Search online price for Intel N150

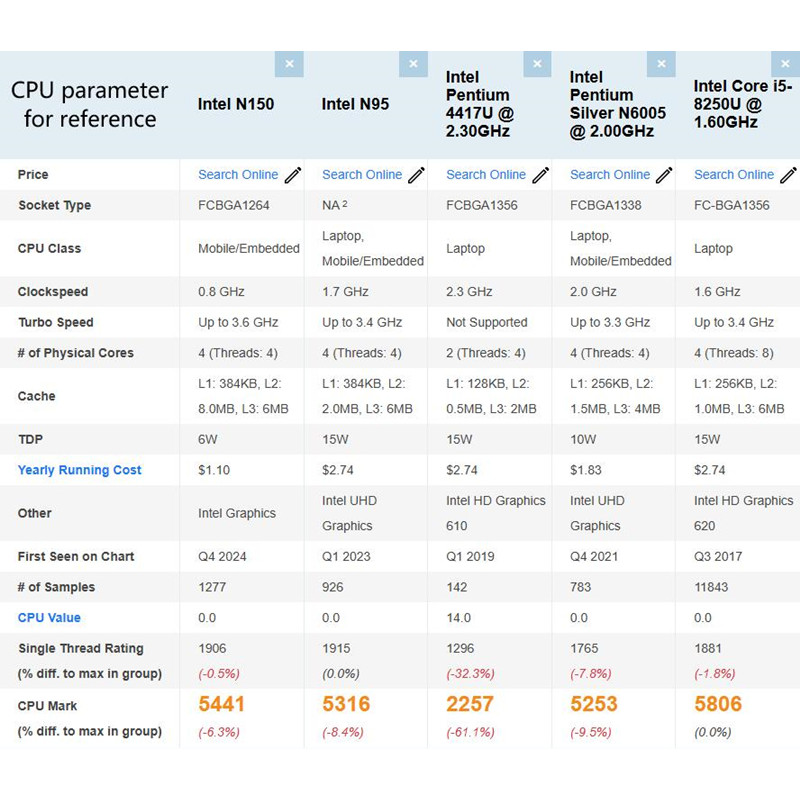(238, 175)
